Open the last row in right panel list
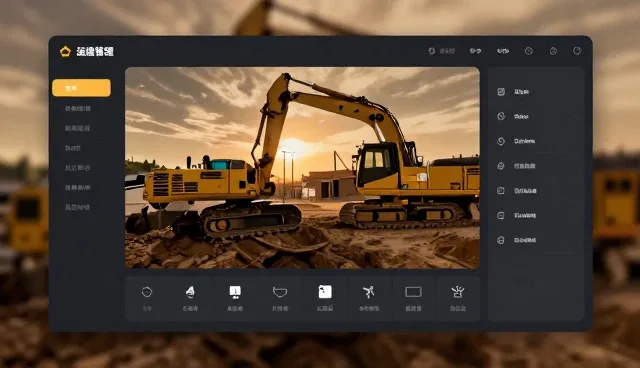The height and width of the screenshot is (368, 640). coord(536,240)
